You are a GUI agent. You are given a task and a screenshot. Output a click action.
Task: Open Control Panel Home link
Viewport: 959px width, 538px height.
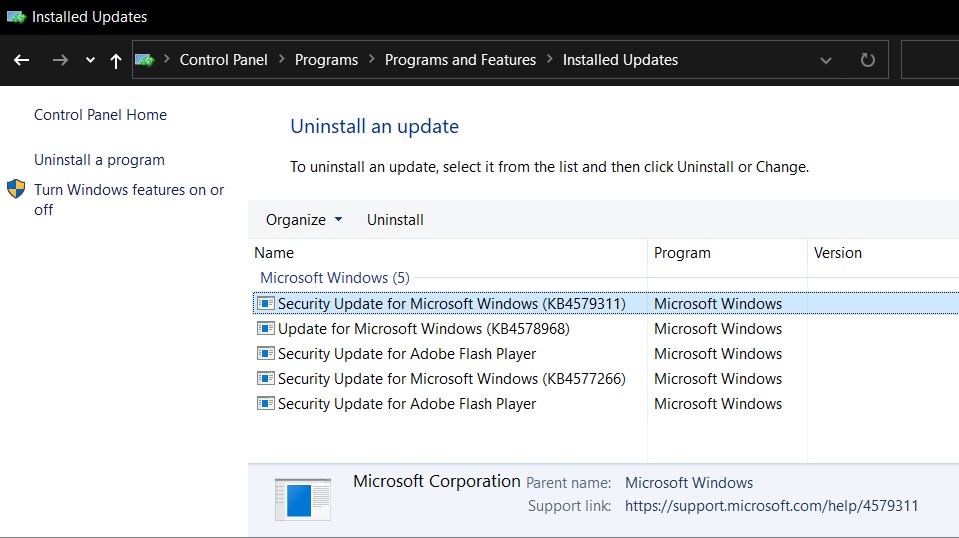click(100, 115)
